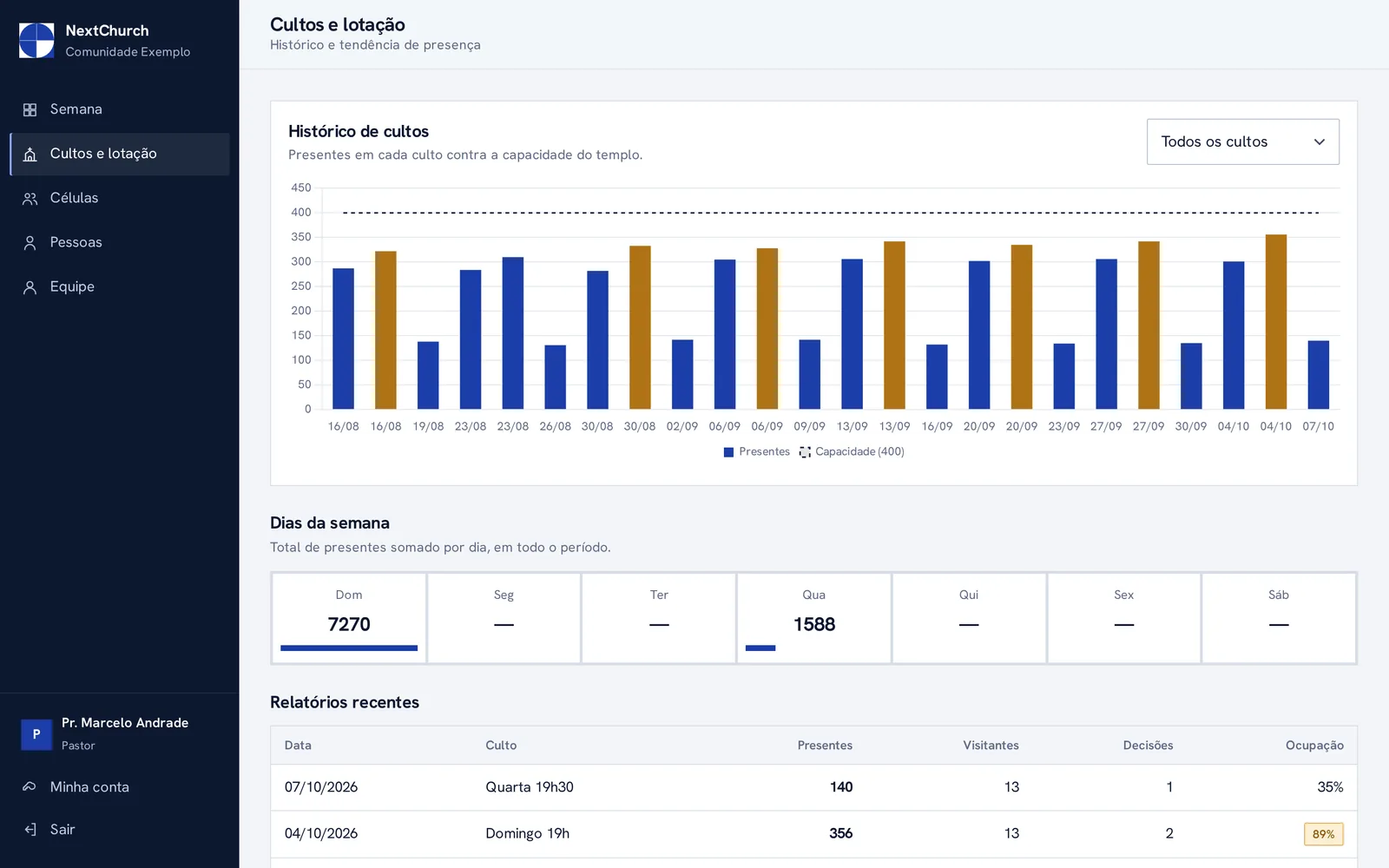Select the Sáb day card
Screen dimensions: 1389x868
coord(1279,618)
